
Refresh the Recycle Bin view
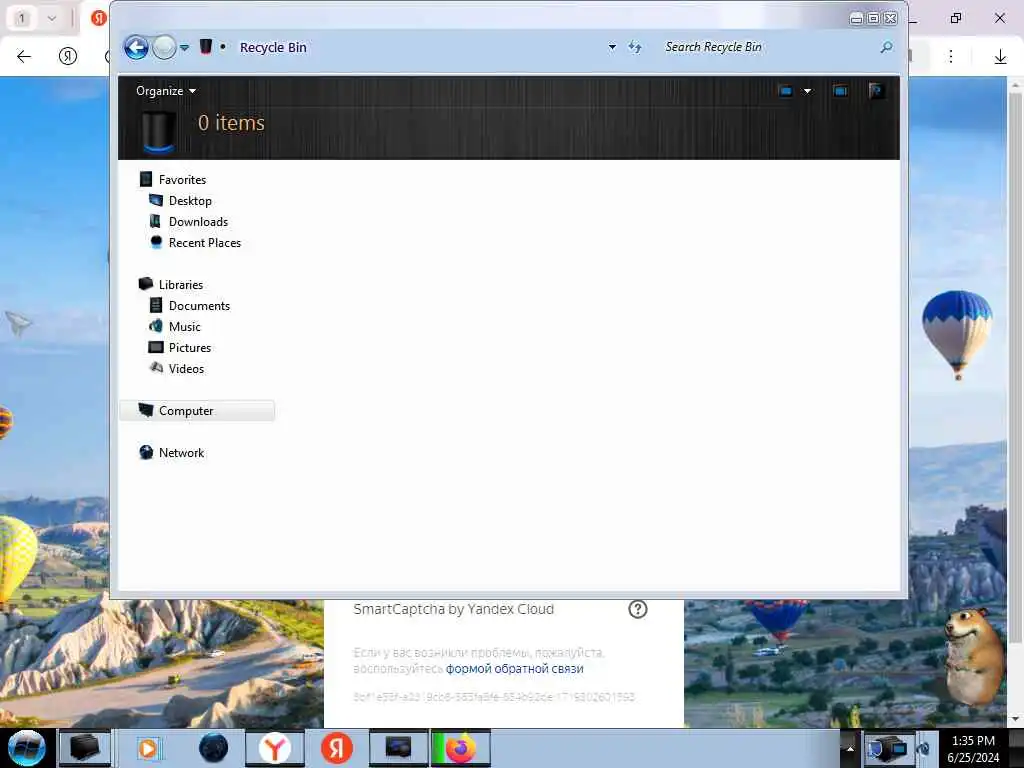point(635,47)
